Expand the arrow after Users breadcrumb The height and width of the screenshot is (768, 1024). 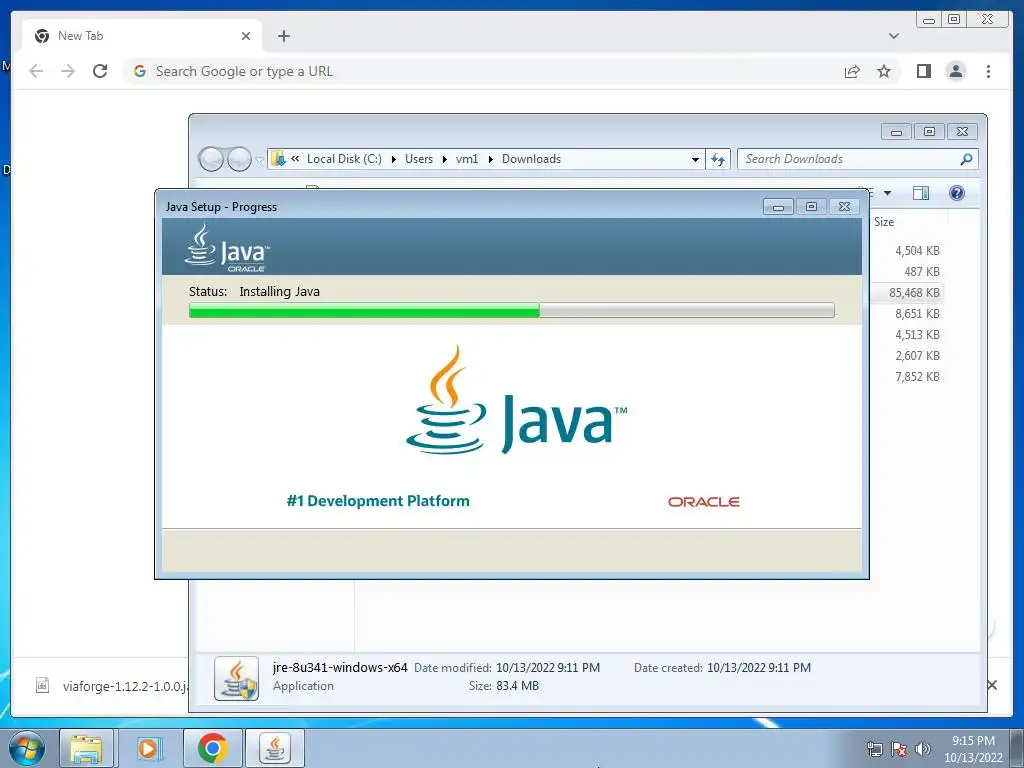click(444, 159)
